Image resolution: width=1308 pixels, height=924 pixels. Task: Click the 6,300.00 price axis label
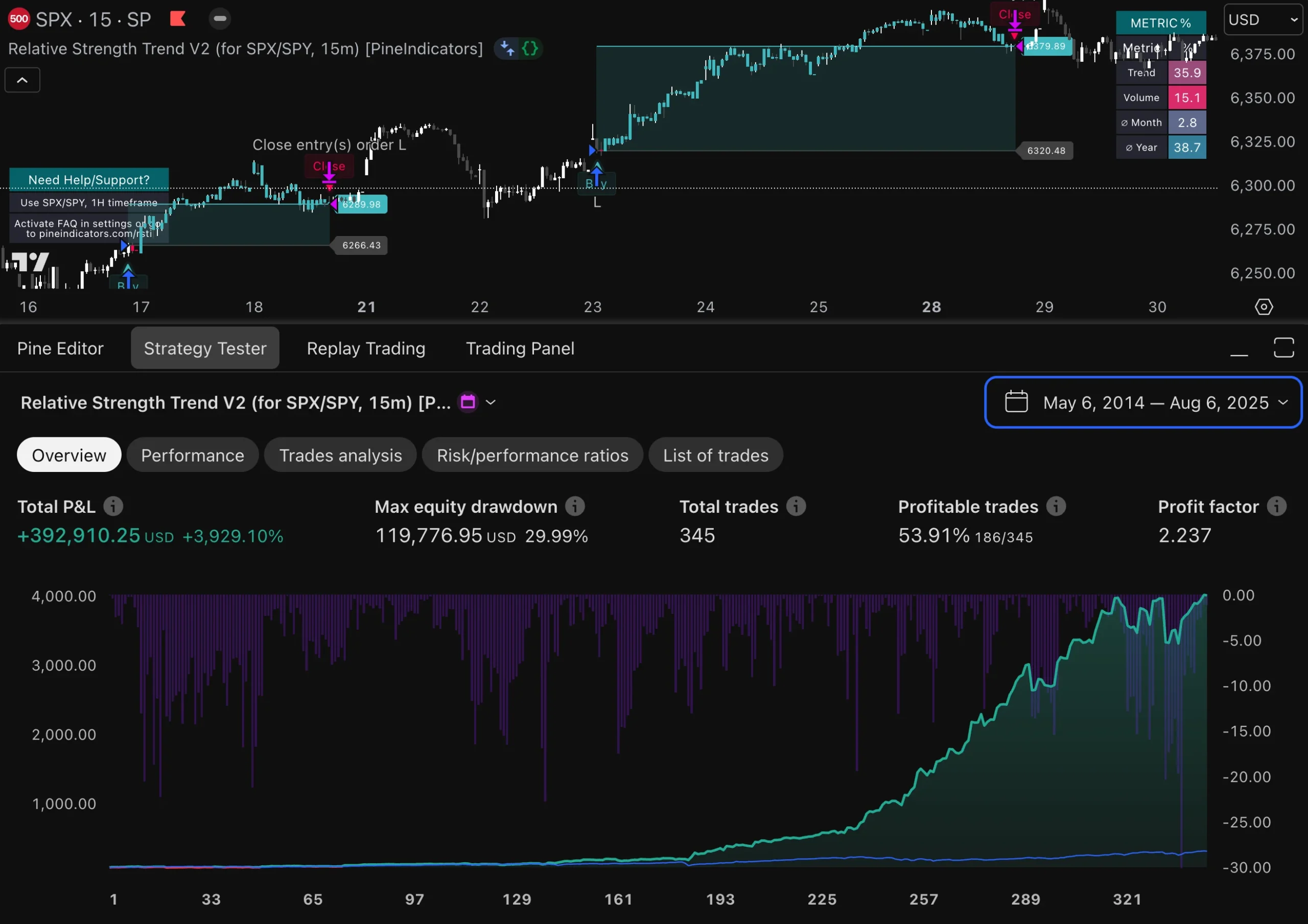[1263, 186]
